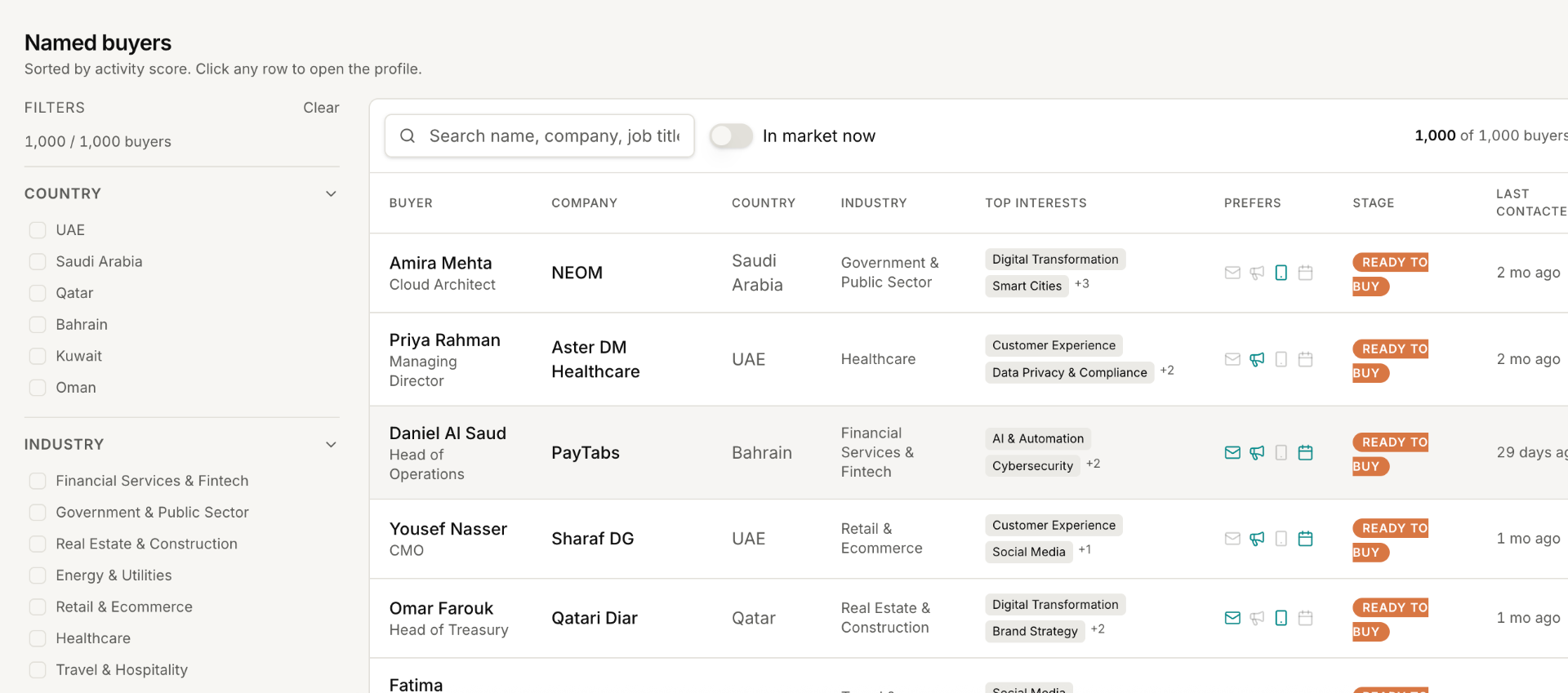This screenshot has width=1568, height=693.
Task: Click the Aster DM Healthcare company name
Action: coord(595,359)
